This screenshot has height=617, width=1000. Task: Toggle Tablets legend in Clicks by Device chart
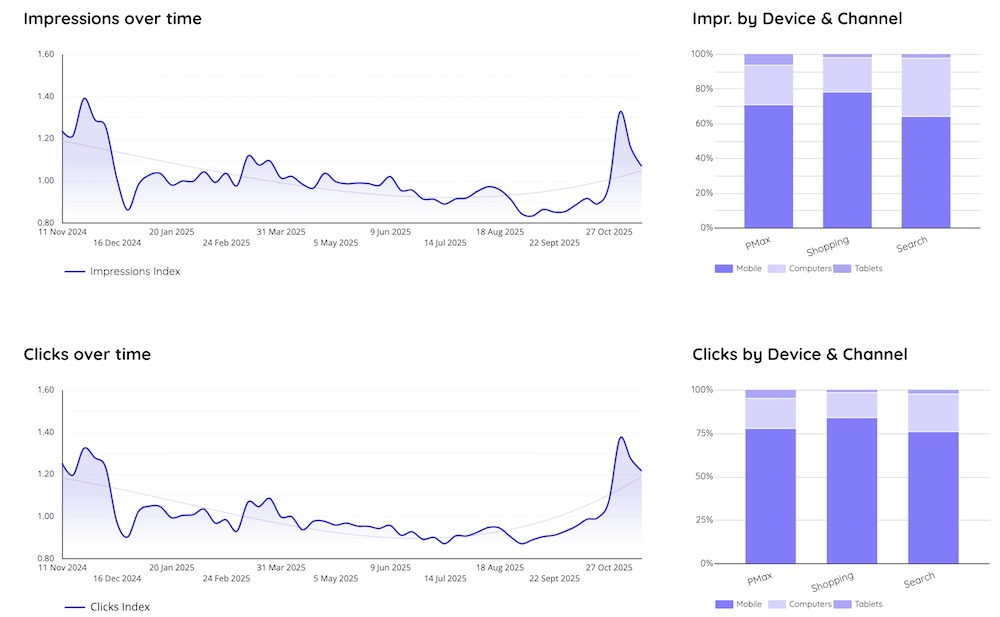pyautogui.click(x=860, y=604)
